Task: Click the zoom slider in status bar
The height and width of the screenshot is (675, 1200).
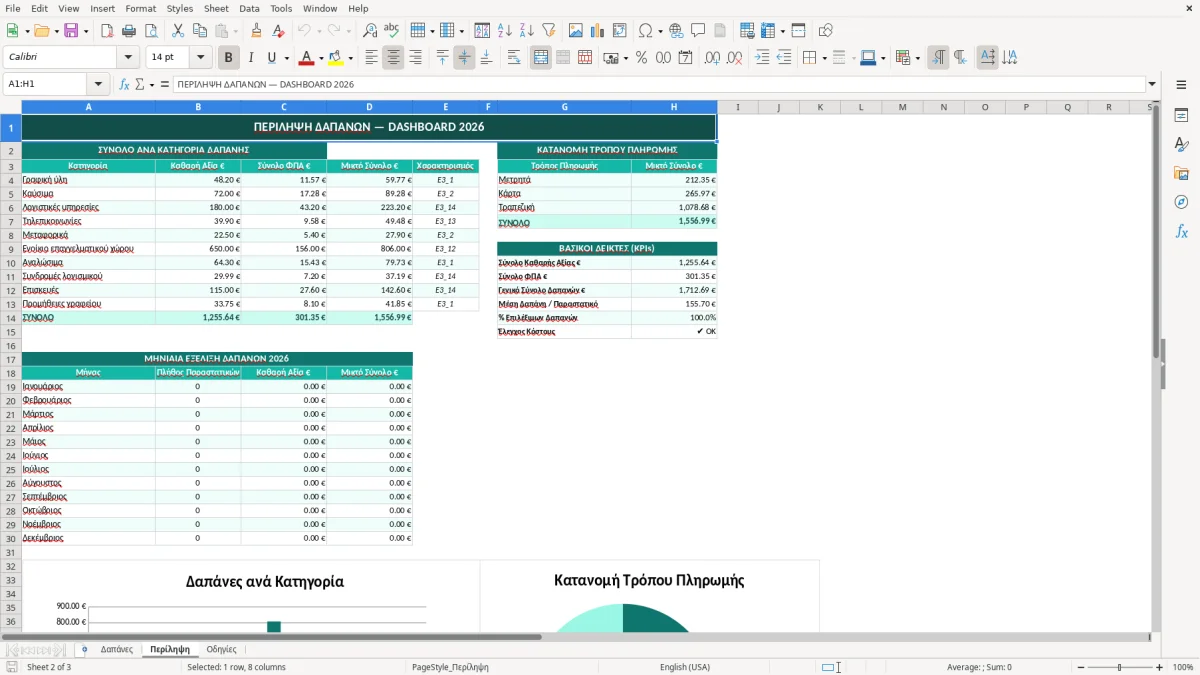Action: click(x=1120, y=667)
